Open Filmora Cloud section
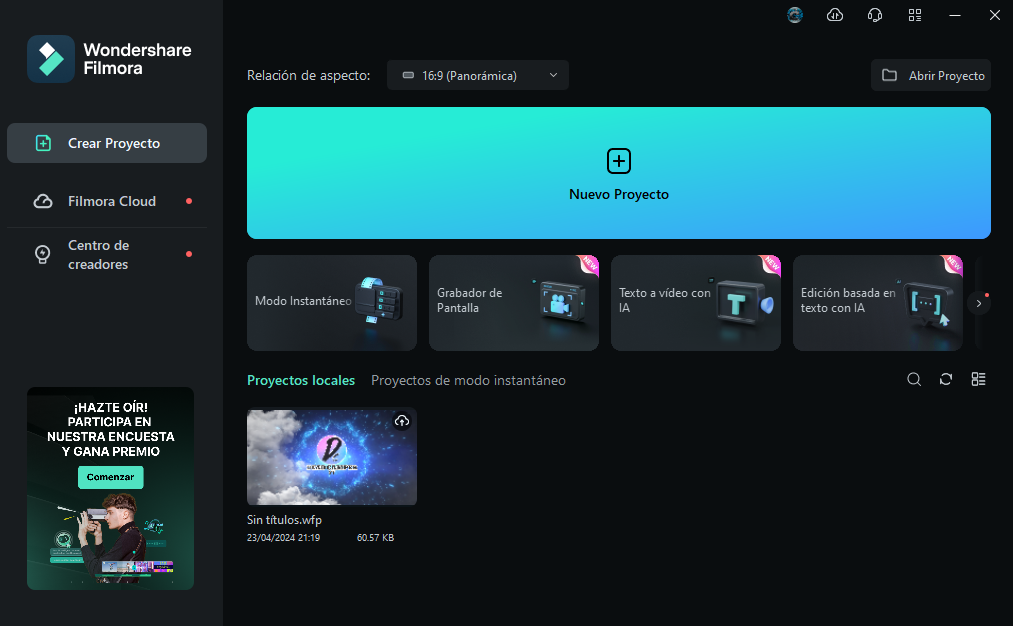This screenshot has width=1013, height=626. (x=107, y=202)
